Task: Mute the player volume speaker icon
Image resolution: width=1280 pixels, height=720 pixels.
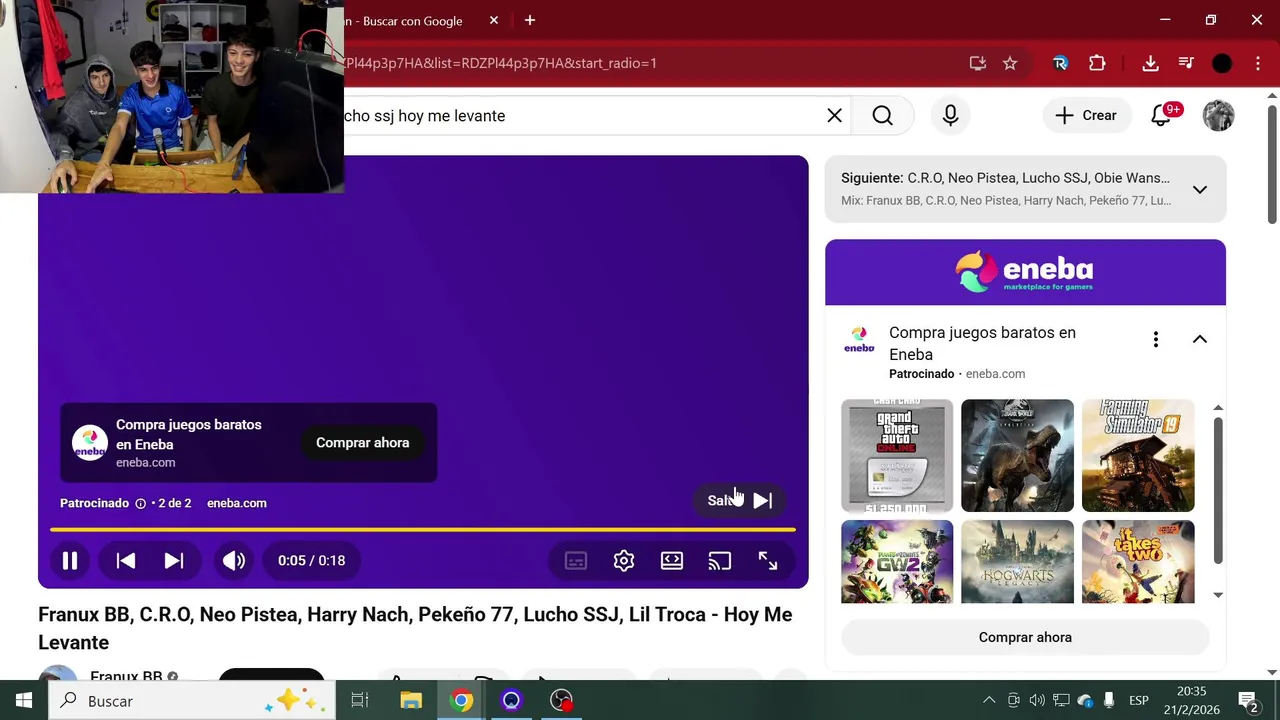Action: tap(234, 561)
